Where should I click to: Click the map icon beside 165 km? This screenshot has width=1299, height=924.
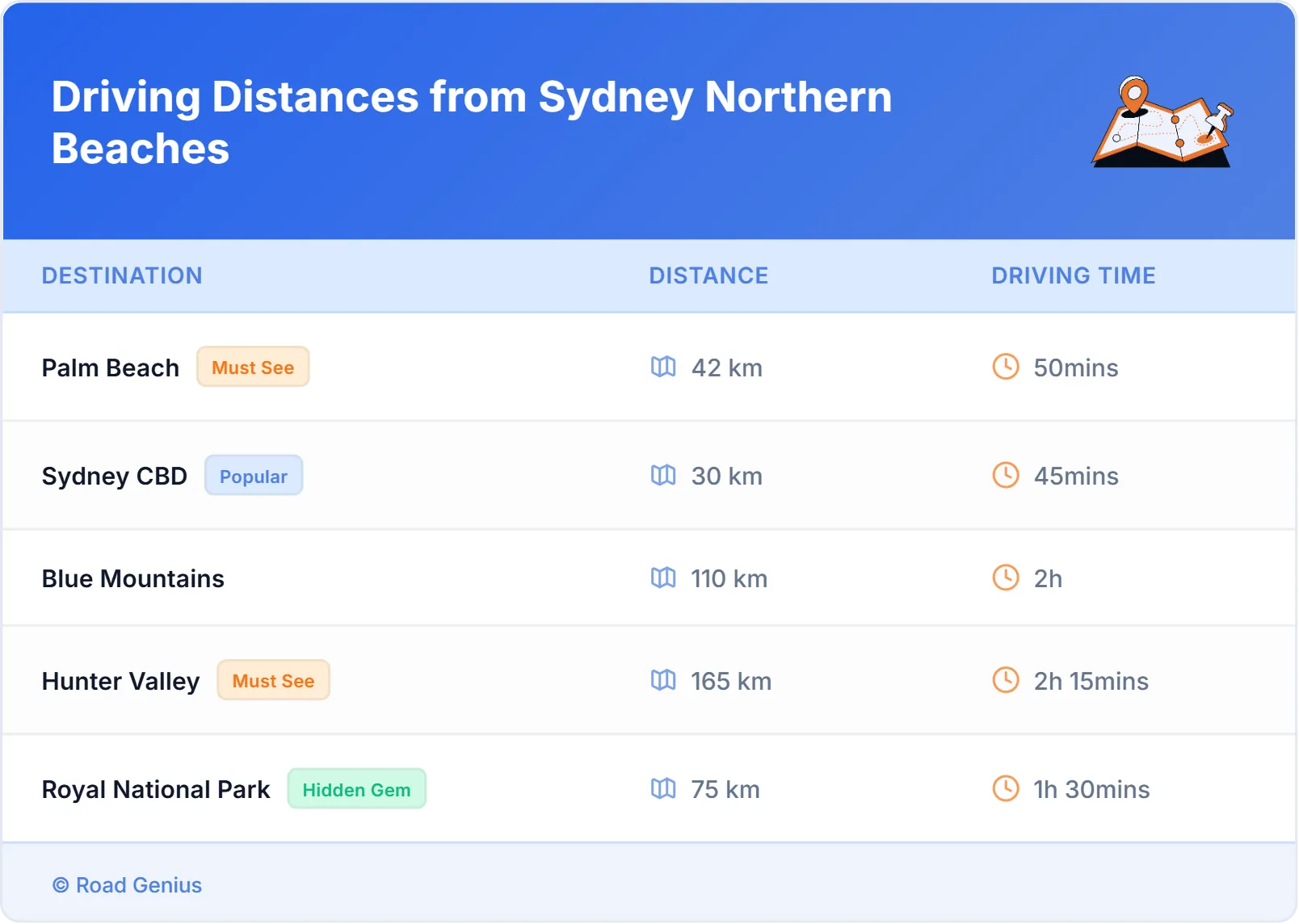[x=663, y=680]
